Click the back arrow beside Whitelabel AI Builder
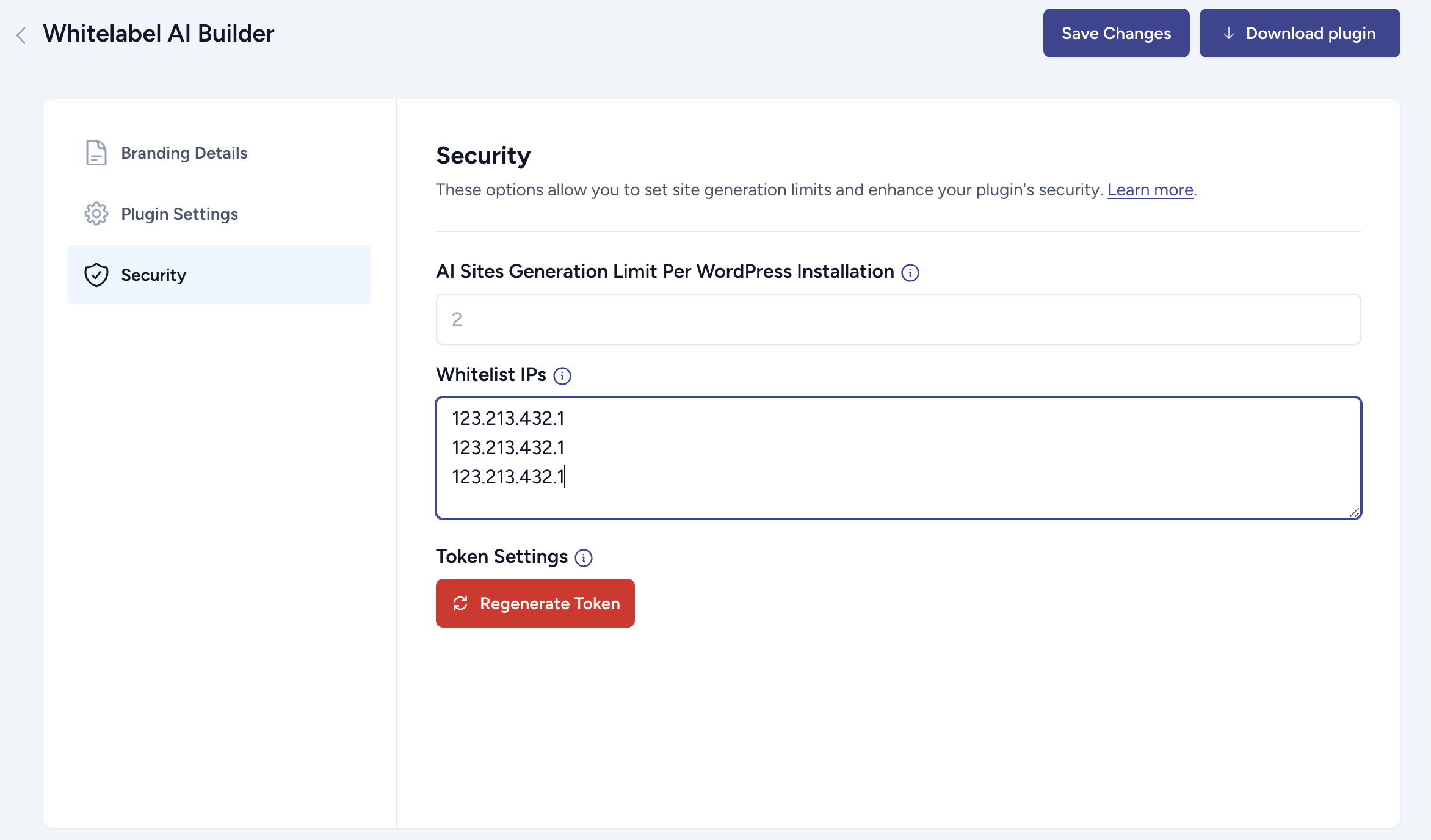Viewport: 1431px width, 840px height. point(21,35)
